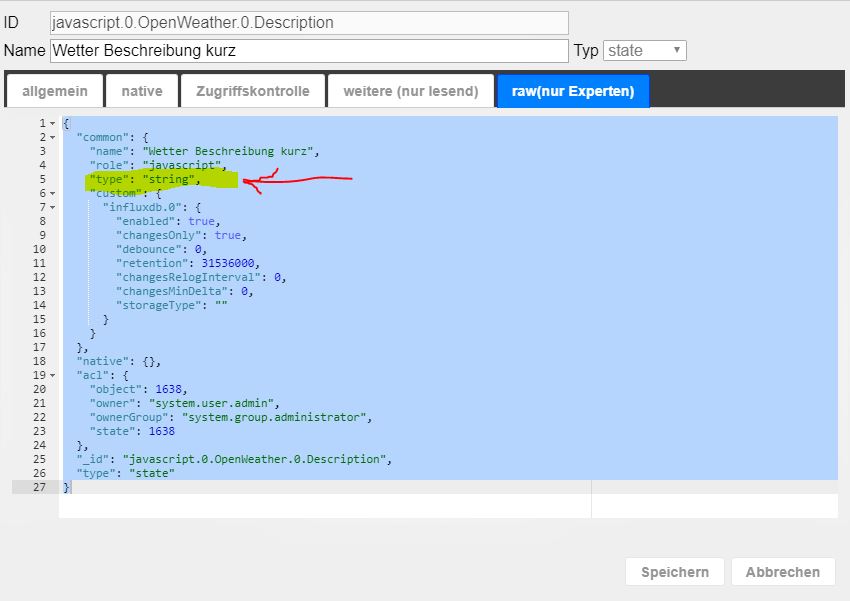850x601 pixels.
Task: Click the "Wetter Beschreibung kurz" string on line 3
Action: [x=228, y=151]
